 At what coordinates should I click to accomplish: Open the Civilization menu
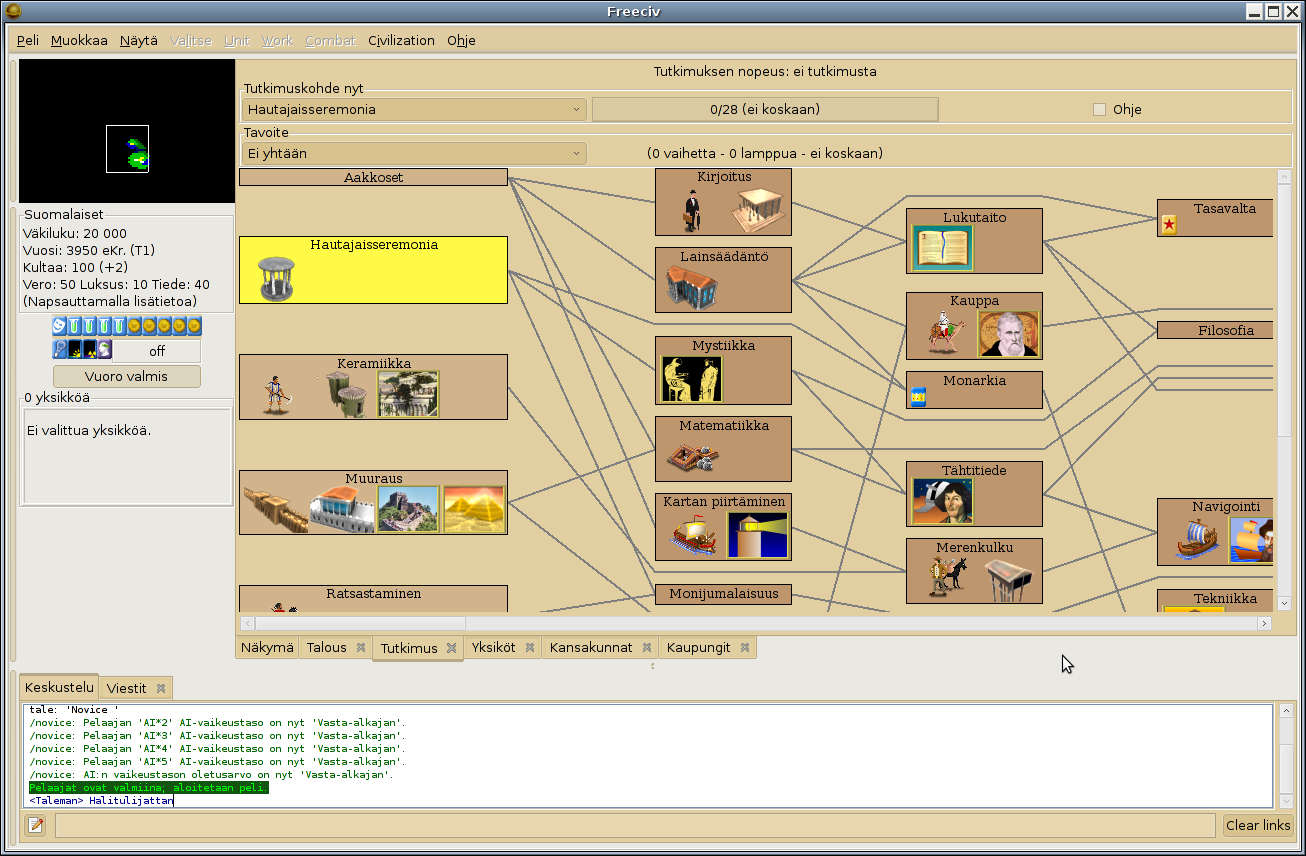click(x=401, y=40)
